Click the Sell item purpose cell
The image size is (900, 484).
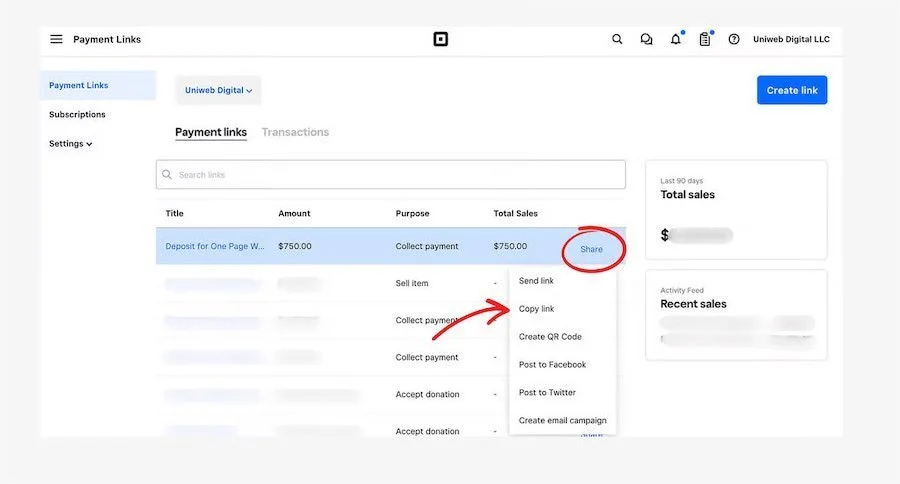tap(412, 283)
